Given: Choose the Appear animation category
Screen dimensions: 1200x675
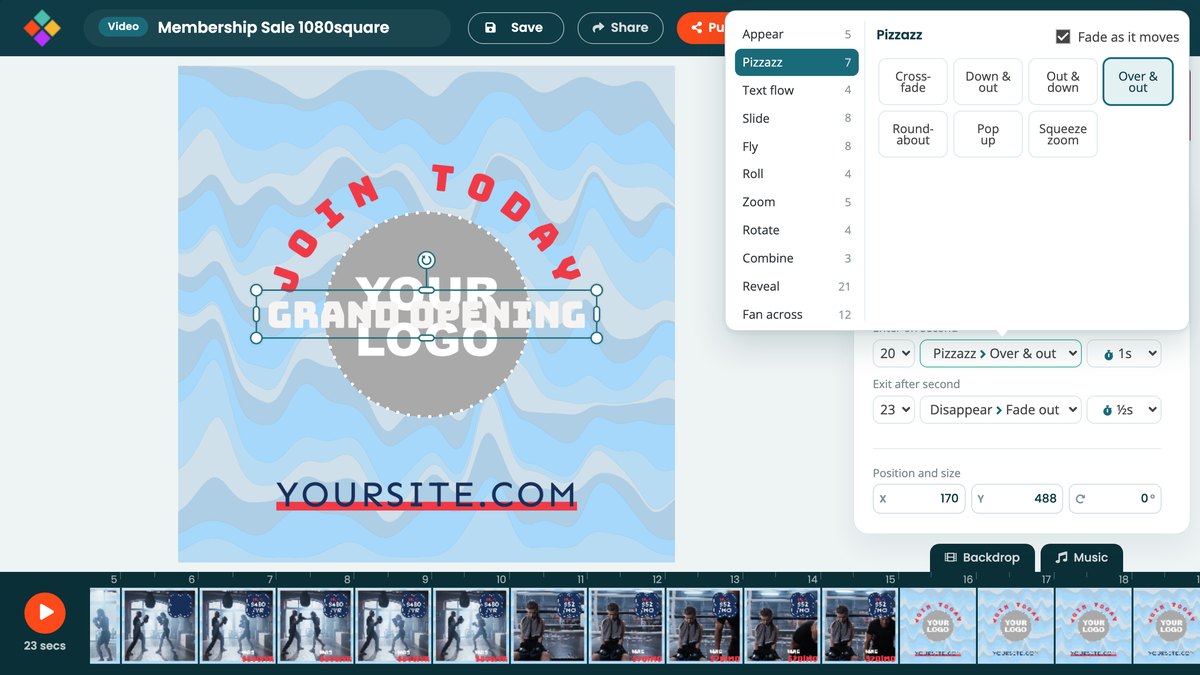Looking at the screenshot, I should tap(796, 34).
